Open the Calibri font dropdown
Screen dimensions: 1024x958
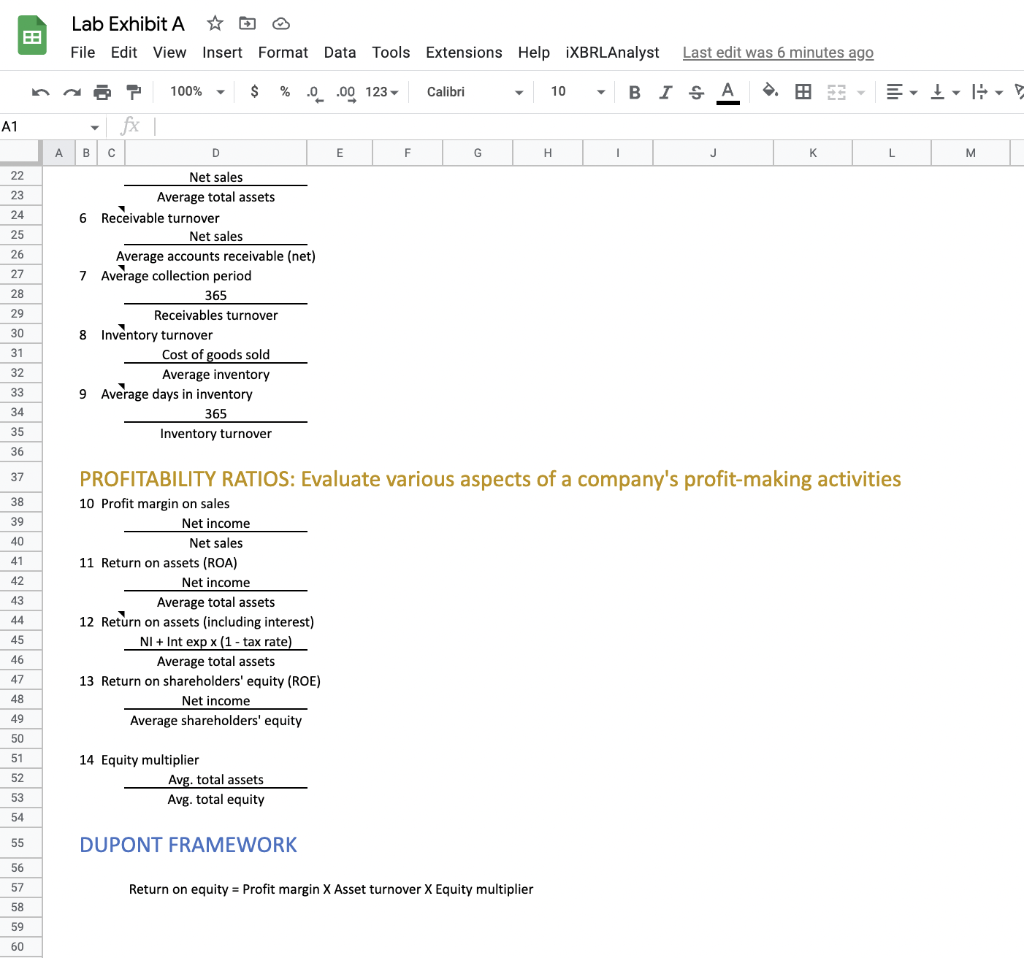[x=470, y=91]
